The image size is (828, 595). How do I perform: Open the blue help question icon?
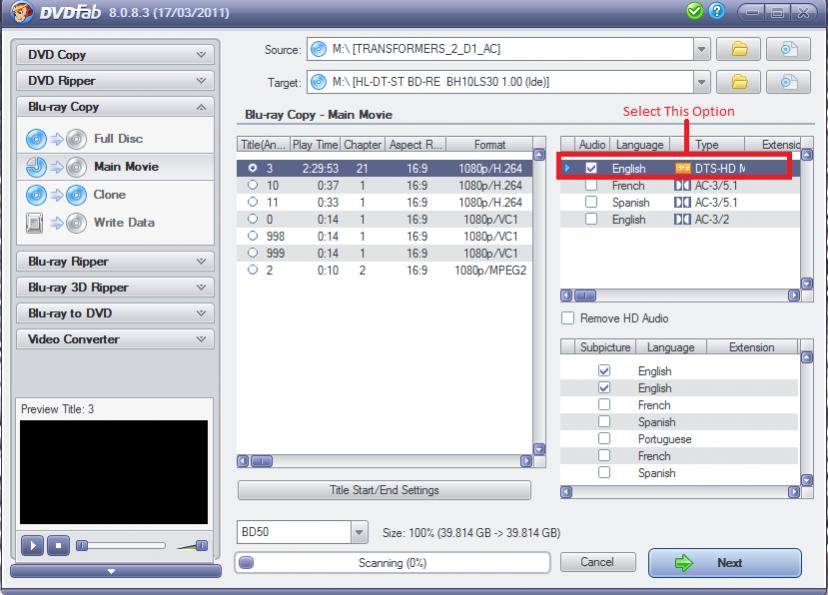(x=717, y=11)
